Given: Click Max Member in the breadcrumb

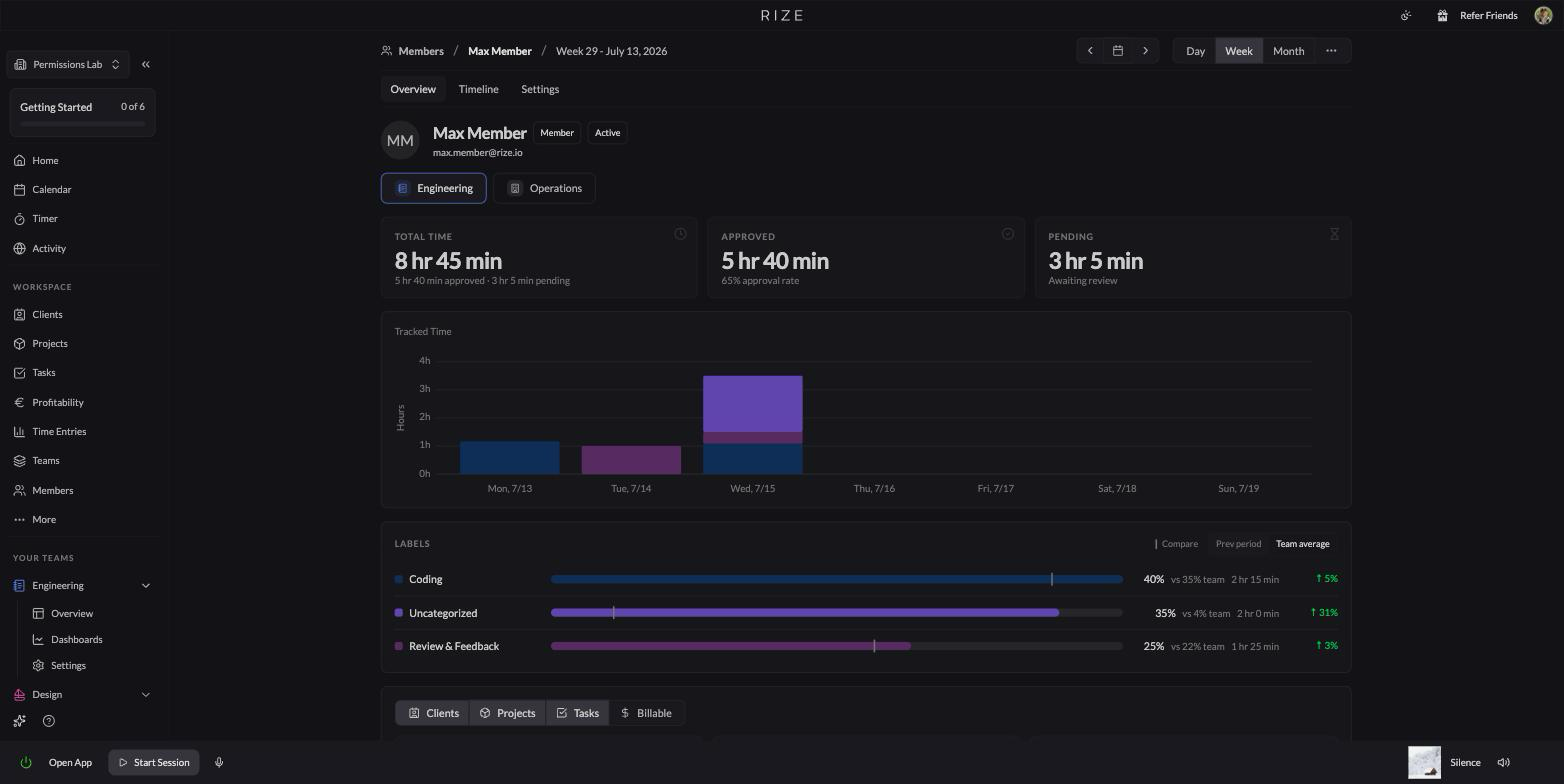Looking at the screenshot, I should [499, 51].
